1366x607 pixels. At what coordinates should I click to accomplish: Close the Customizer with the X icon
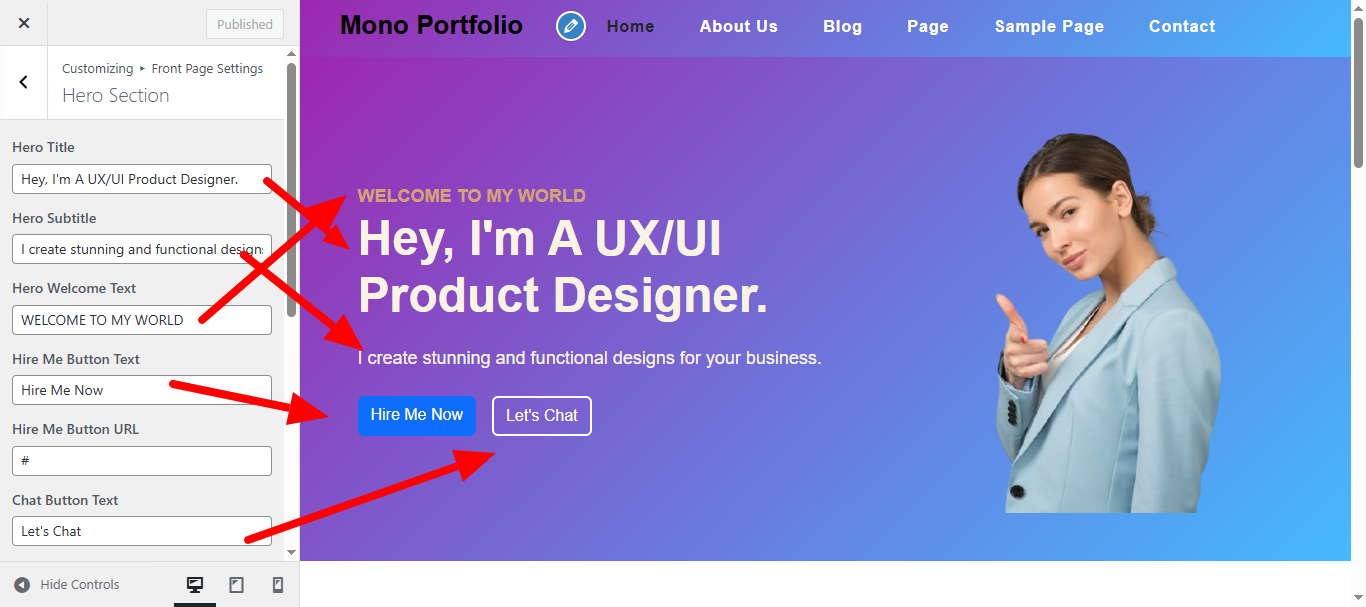point(24,23)
